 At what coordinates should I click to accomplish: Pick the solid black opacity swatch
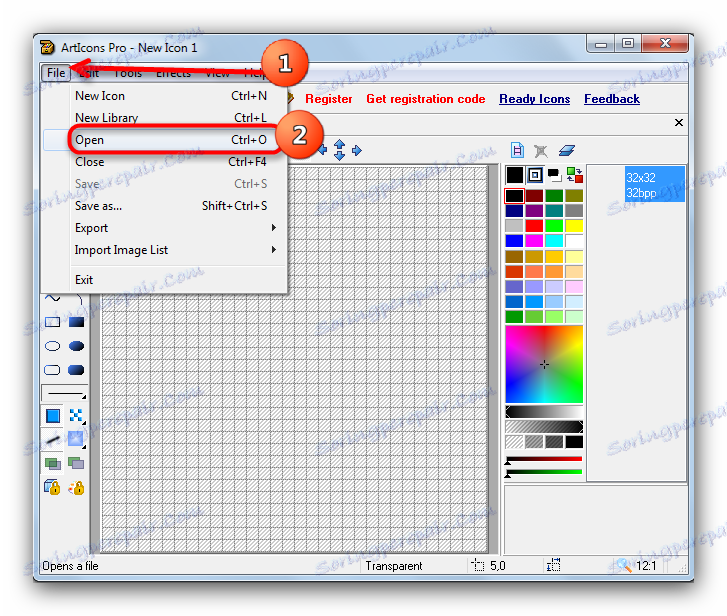(574, 442)
